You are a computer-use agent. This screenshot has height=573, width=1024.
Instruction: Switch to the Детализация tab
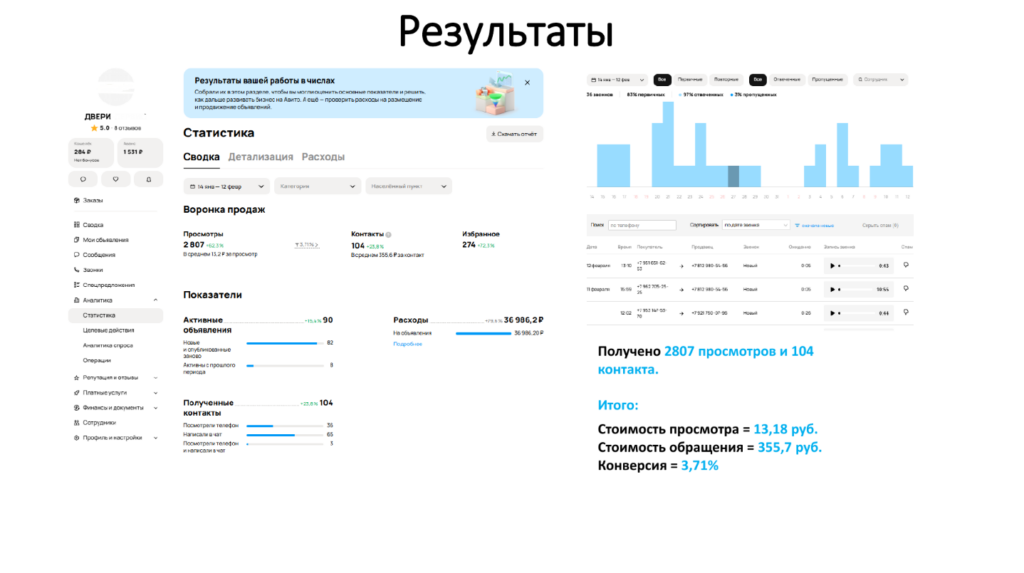[261, 157]
